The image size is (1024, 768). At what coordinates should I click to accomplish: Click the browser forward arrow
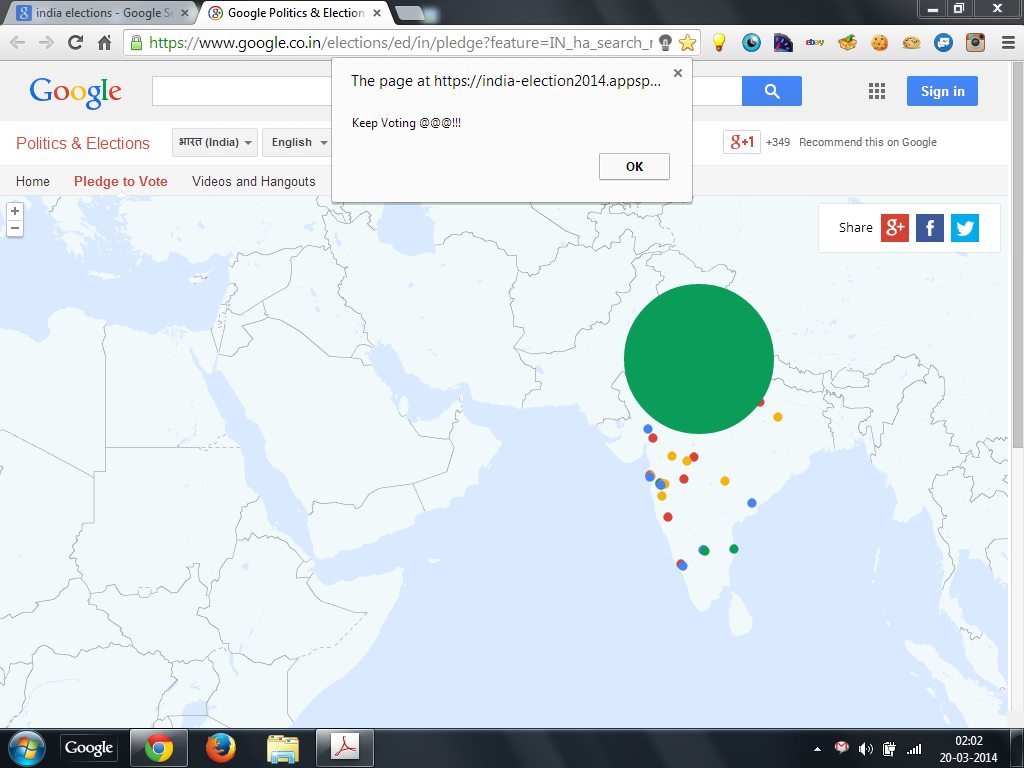[x=46, y=43]
